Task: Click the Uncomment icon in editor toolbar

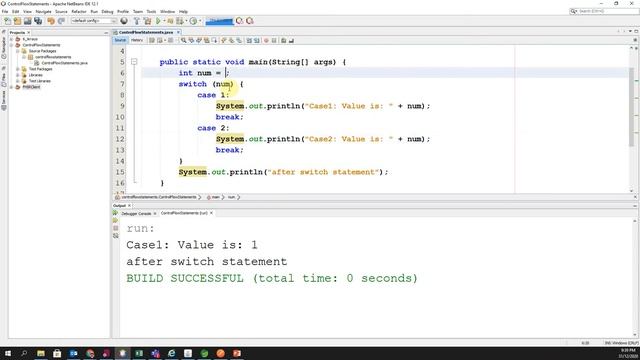Action: 291,40
